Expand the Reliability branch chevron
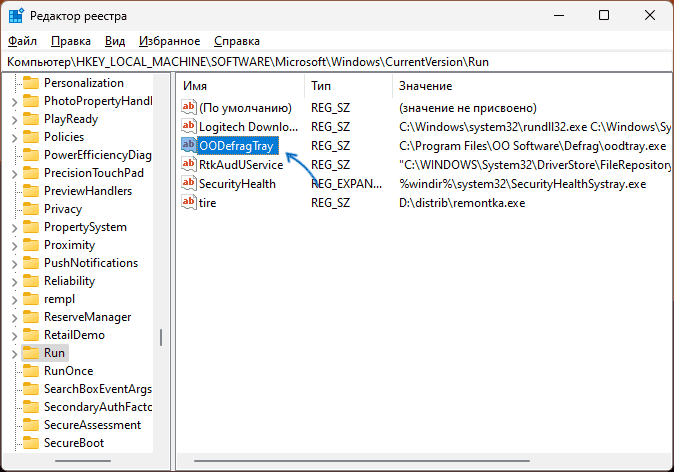674x472 pixels. coord(13,281)
